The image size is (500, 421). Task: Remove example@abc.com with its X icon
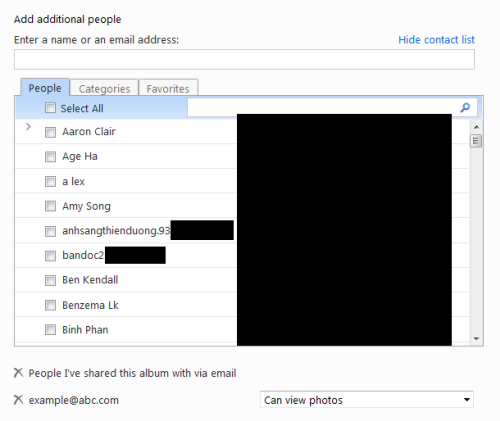click(x=19, y=399)
